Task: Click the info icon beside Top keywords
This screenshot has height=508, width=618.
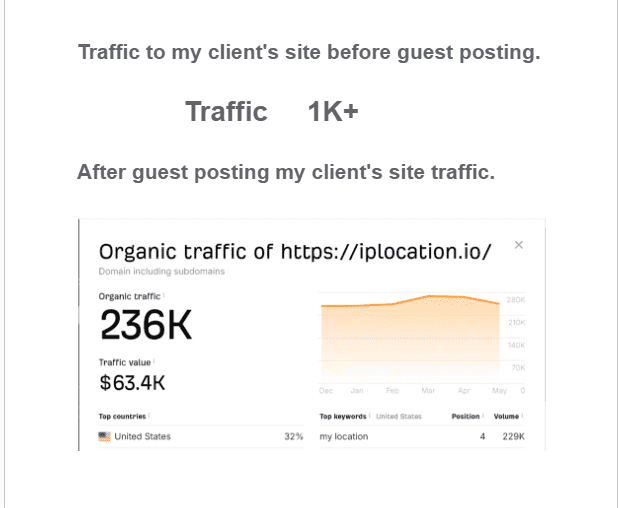Action: coord(370,415)
